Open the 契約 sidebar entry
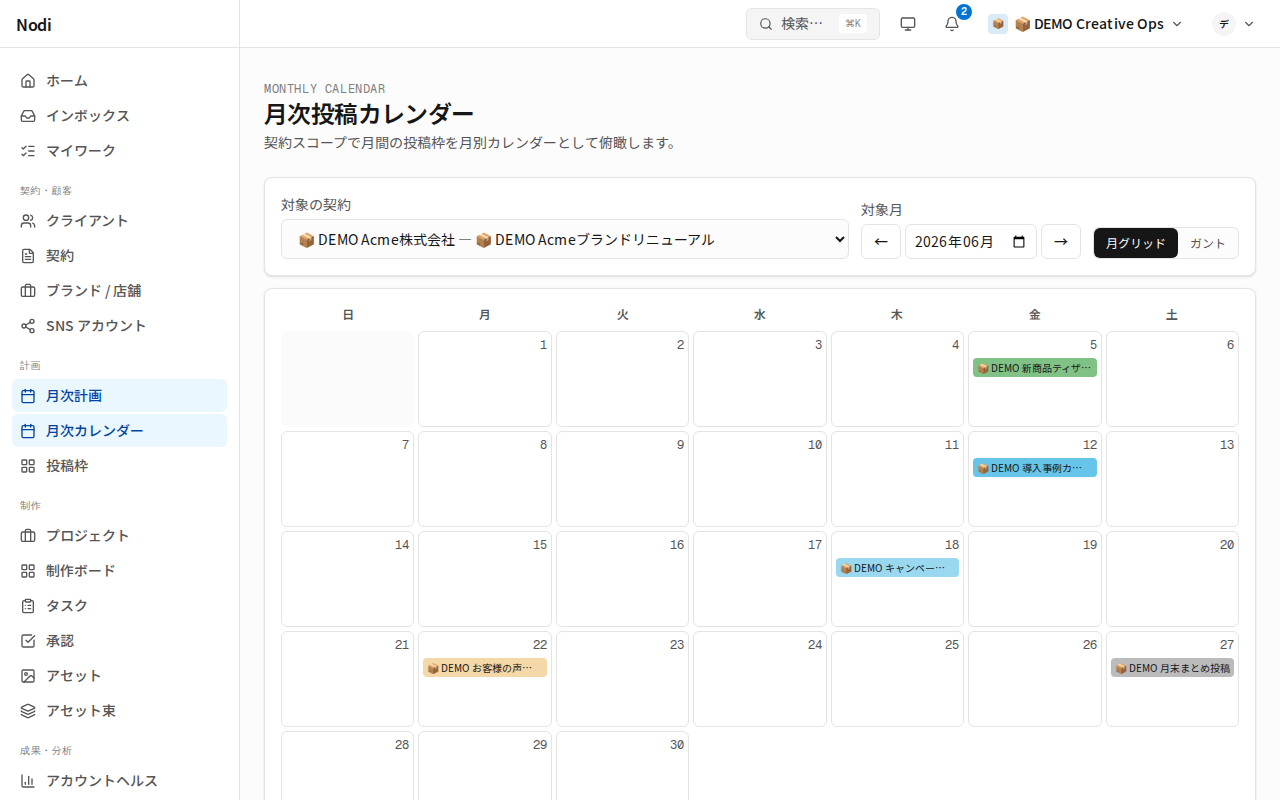Screen dimensions: 1280x800 click(x=119, y=255)
